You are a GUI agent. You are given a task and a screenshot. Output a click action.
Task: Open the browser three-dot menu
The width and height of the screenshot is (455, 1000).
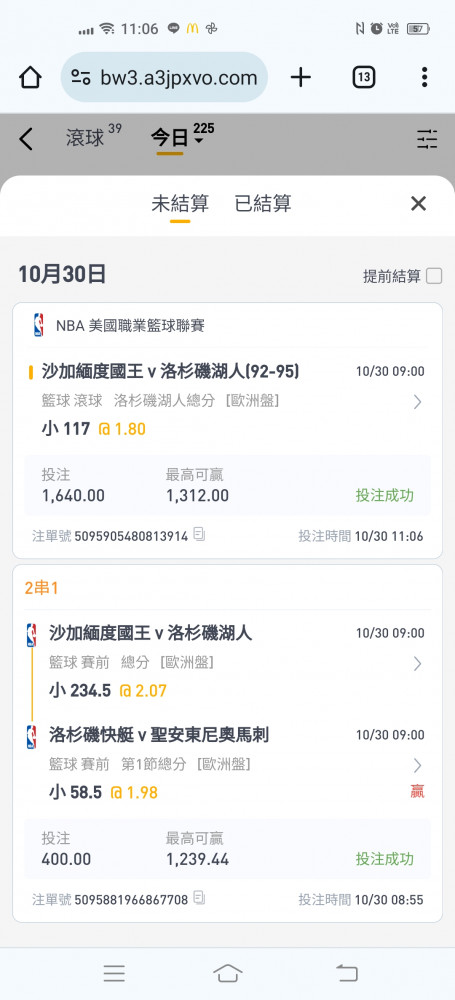(424, 78)
